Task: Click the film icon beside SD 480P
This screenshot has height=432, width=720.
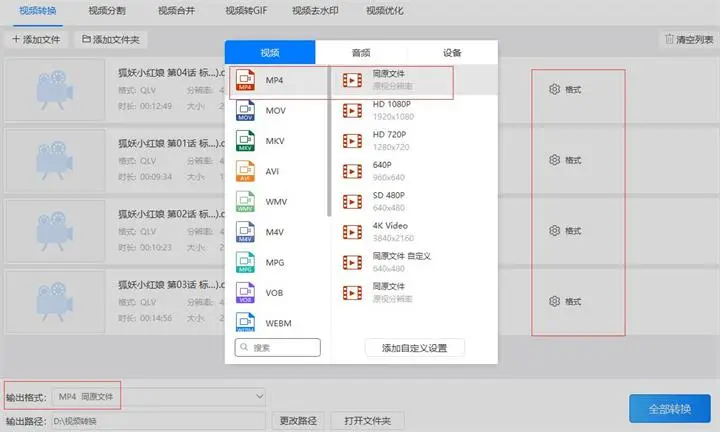Action: point(352,202)
